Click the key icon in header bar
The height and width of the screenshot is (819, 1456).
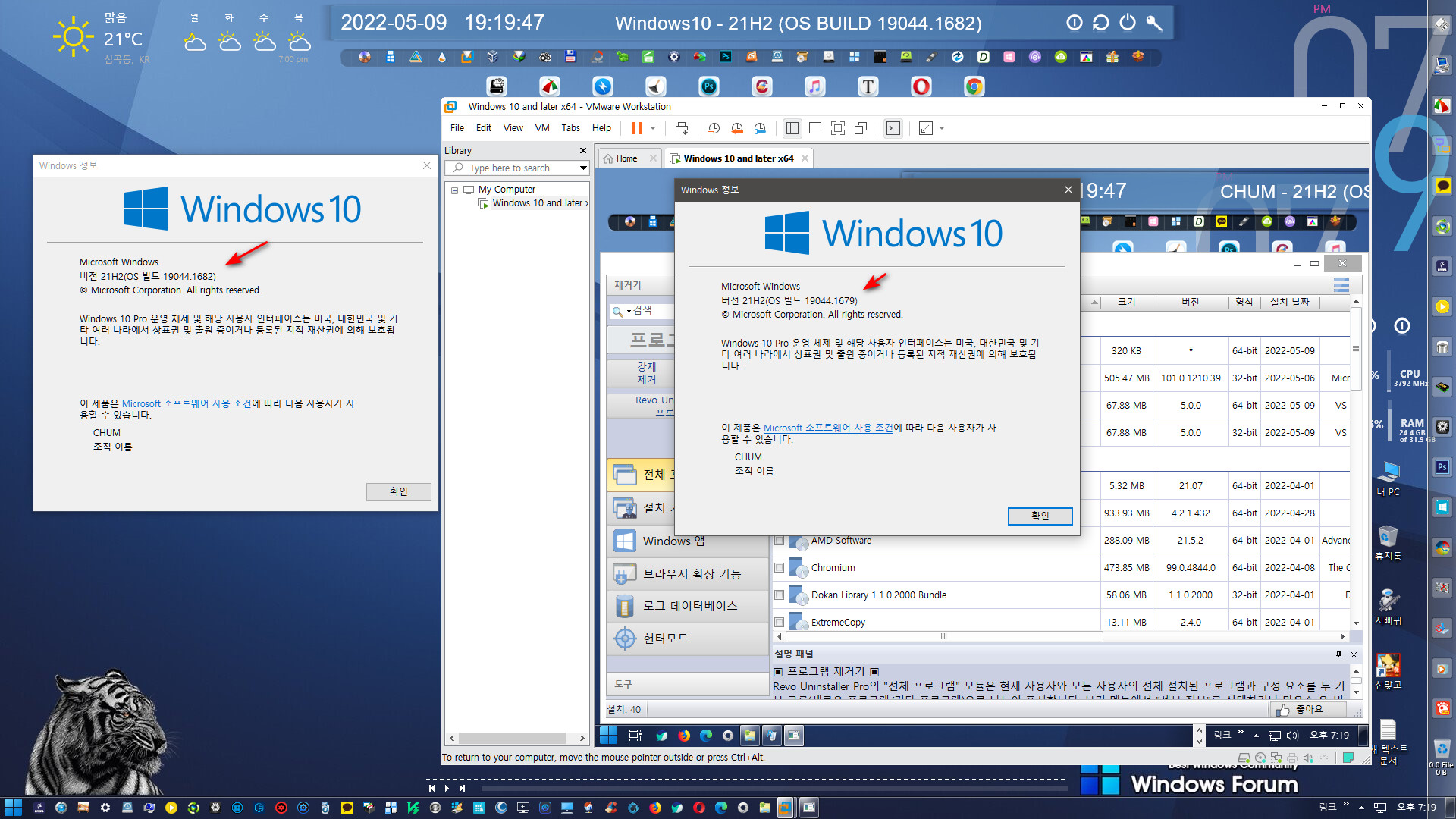(x=1154, y=22)
